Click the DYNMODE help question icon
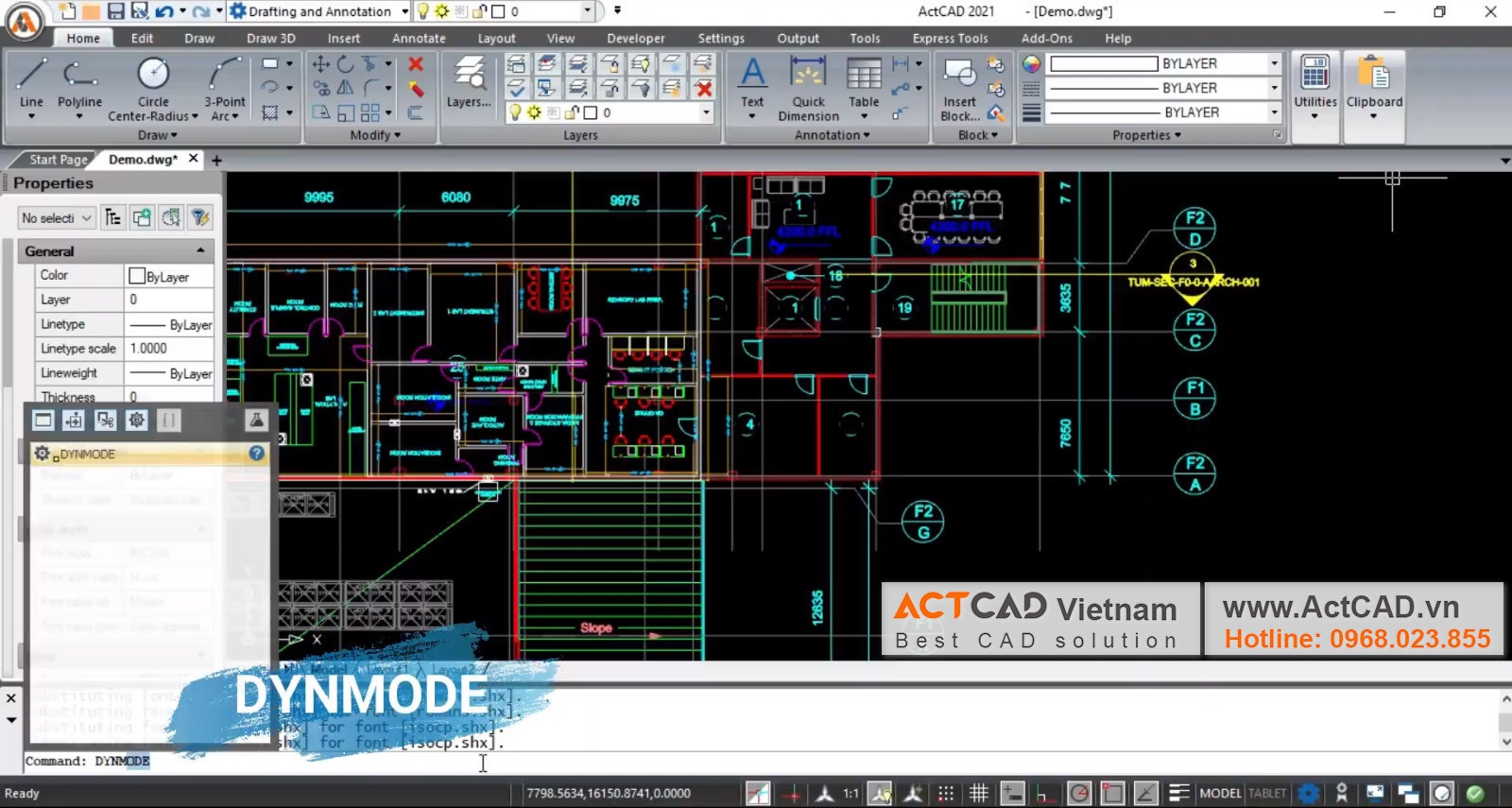 coord(256,454)
